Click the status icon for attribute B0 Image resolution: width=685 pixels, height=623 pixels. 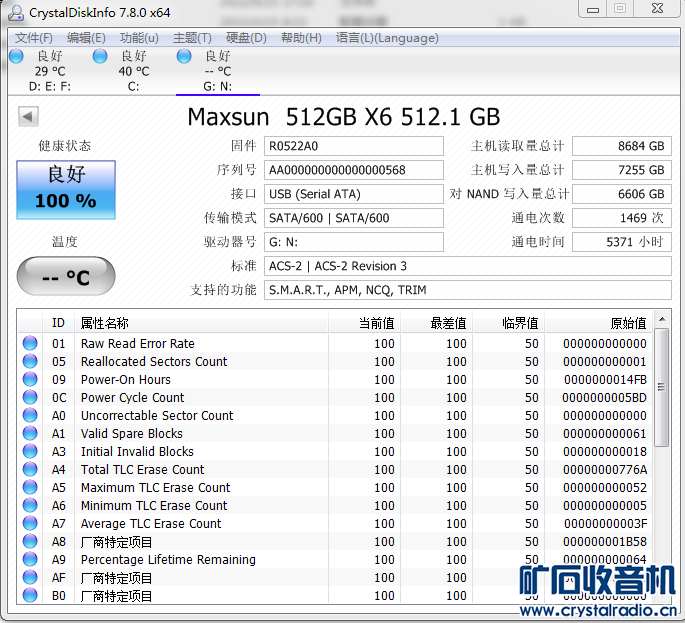pyautogui.click(x=30, y=595)
